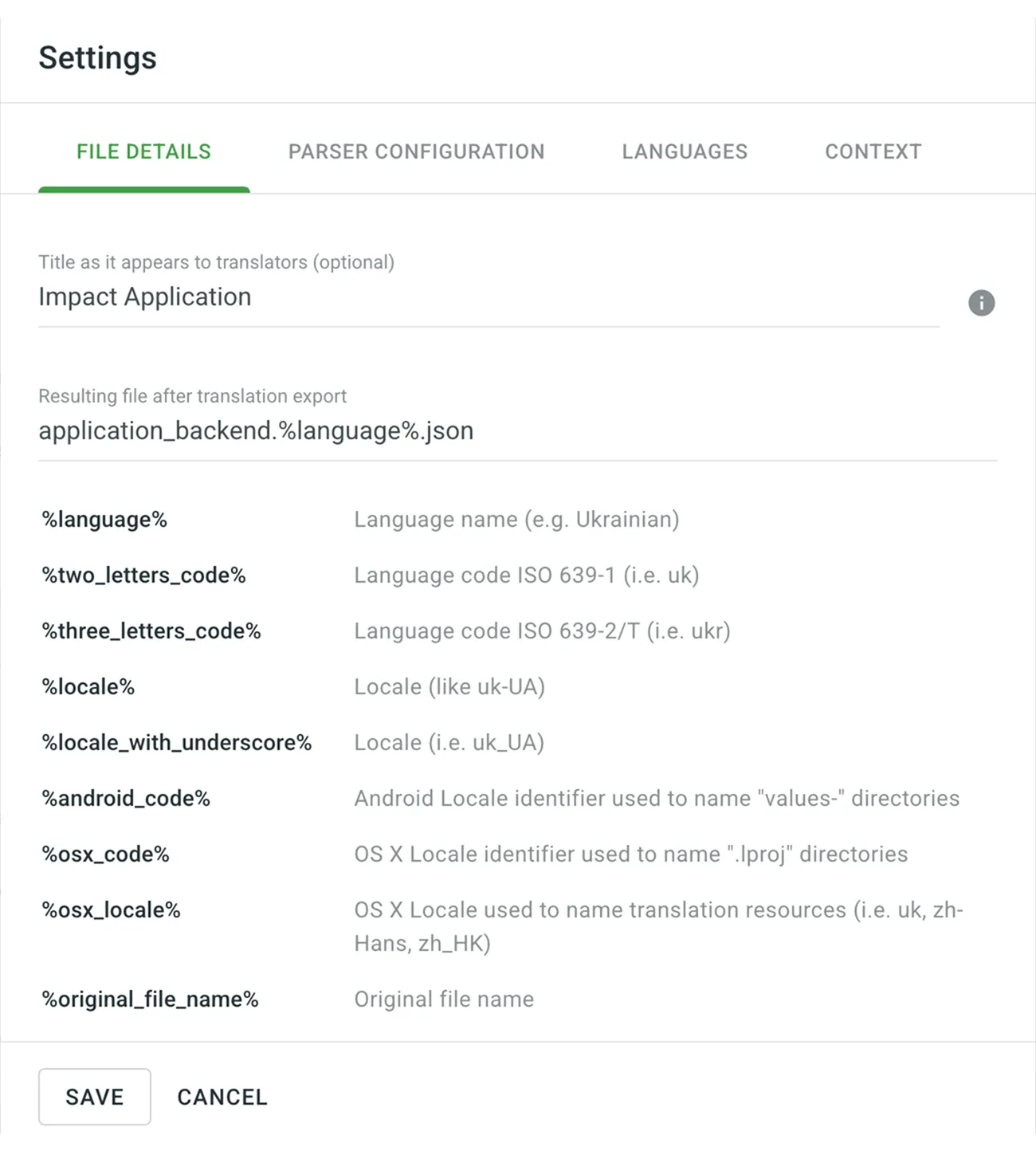The width and height of the screenshot is (1036, 1151).
Task: Click the %osx_locale% placeholder
Action: [112, 910]
